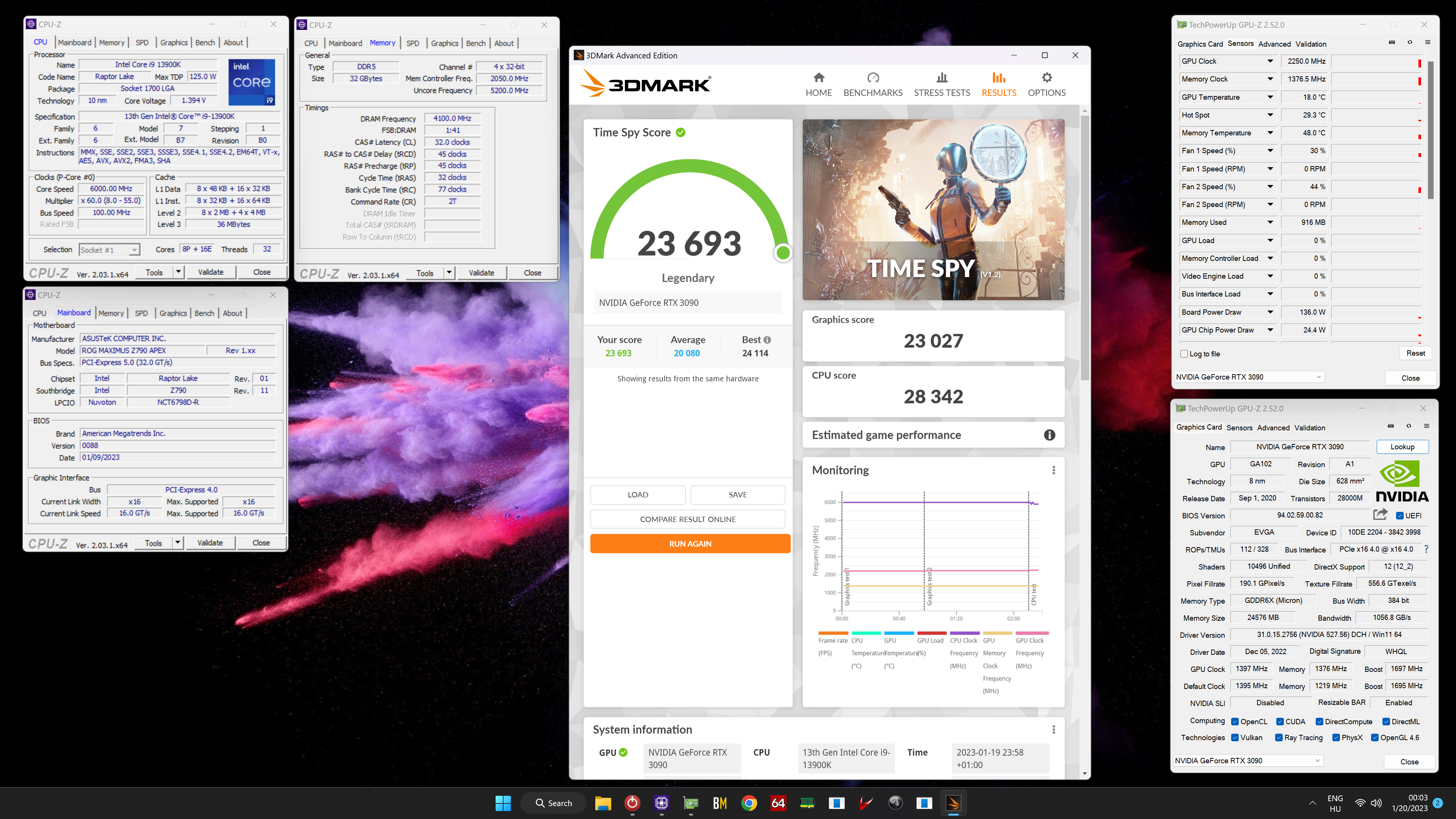
Task: Toggle Vulkan checkbox
Action: [1235, 737]
